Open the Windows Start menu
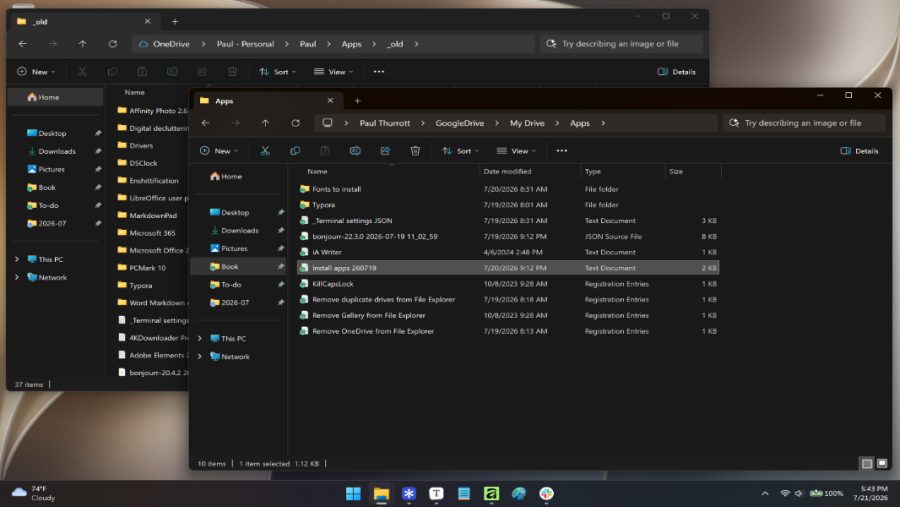Image resolution: width=900 pixels, height=507 pixels. pos(354,494)
